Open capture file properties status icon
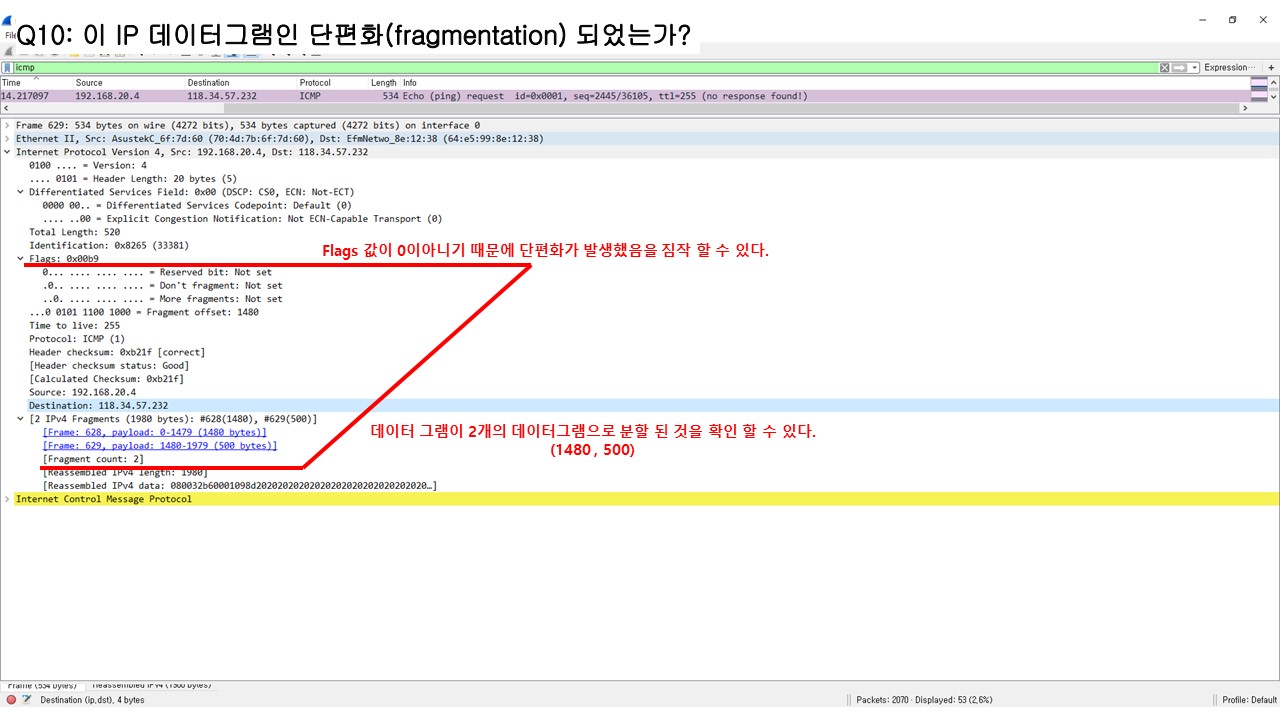 click(27, 700)
